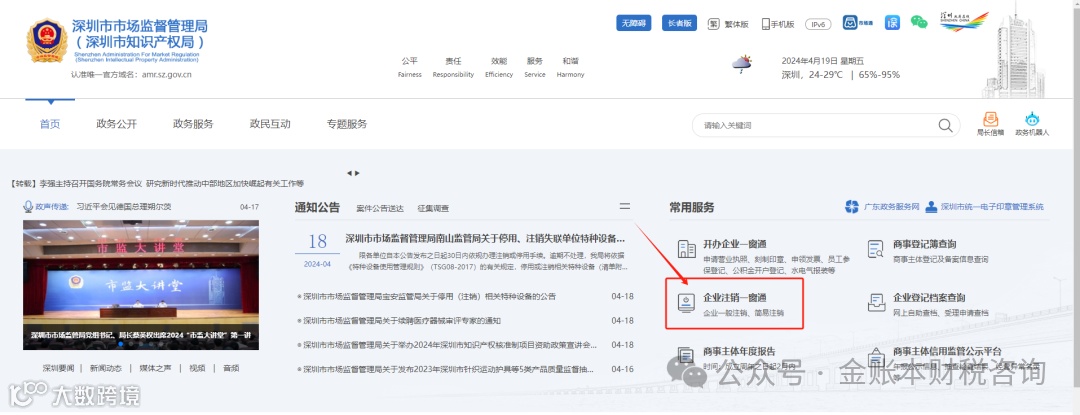Viewport: 1080px width, 415px height.
Task: Click the 商事登记簿查询 search-document icon
Action: (875, 249)
